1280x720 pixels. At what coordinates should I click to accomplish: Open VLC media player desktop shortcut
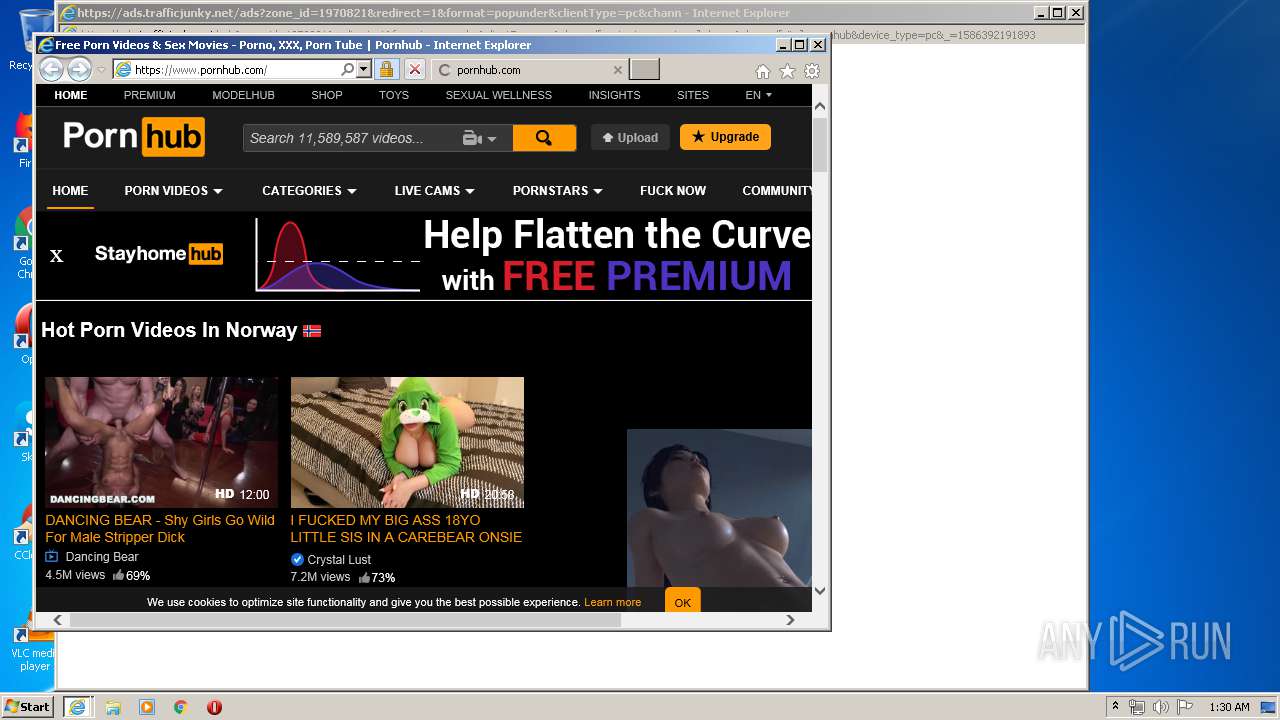click(34, 642)
